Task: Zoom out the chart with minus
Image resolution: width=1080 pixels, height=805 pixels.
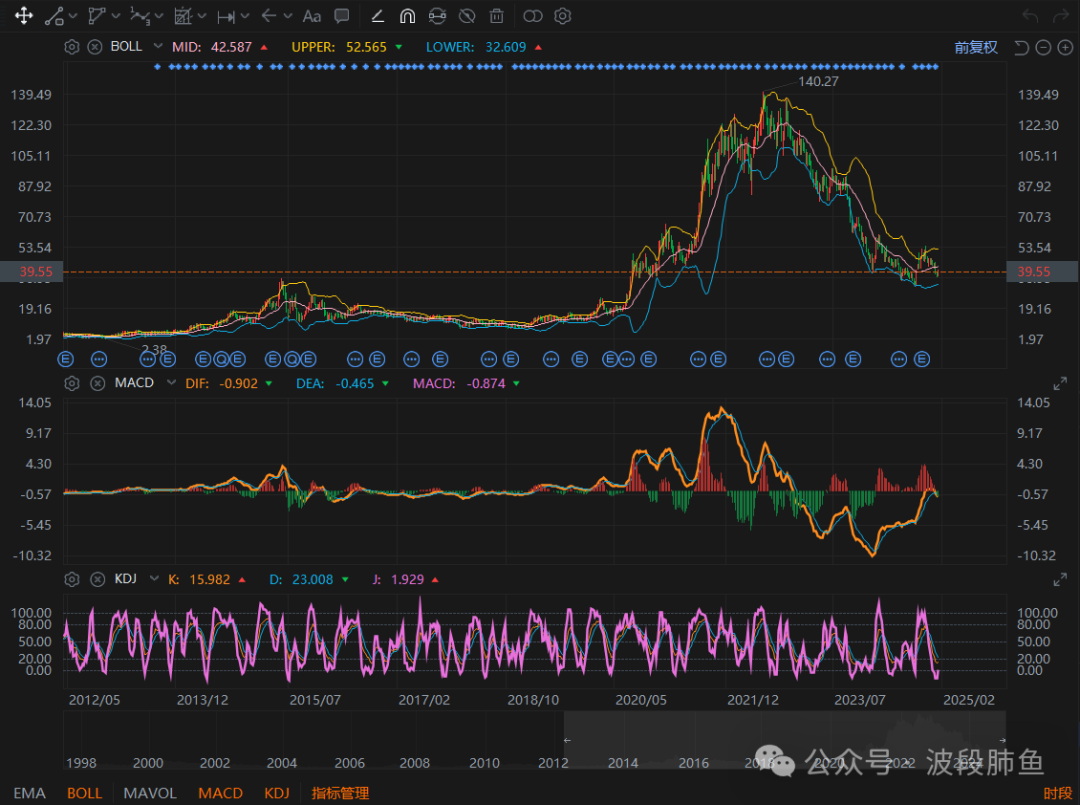Action: coord(1043,48)
